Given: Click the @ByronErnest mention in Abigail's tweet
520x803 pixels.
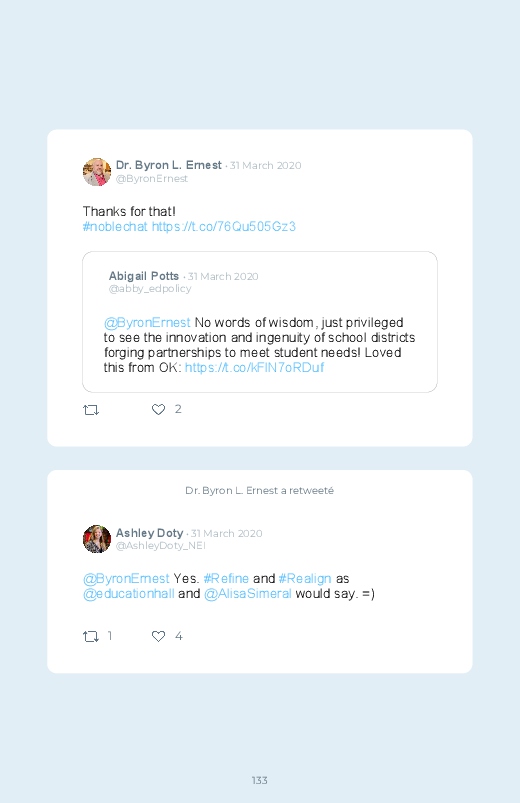Looking at the screenshot, I should click(x=147, y=323).
